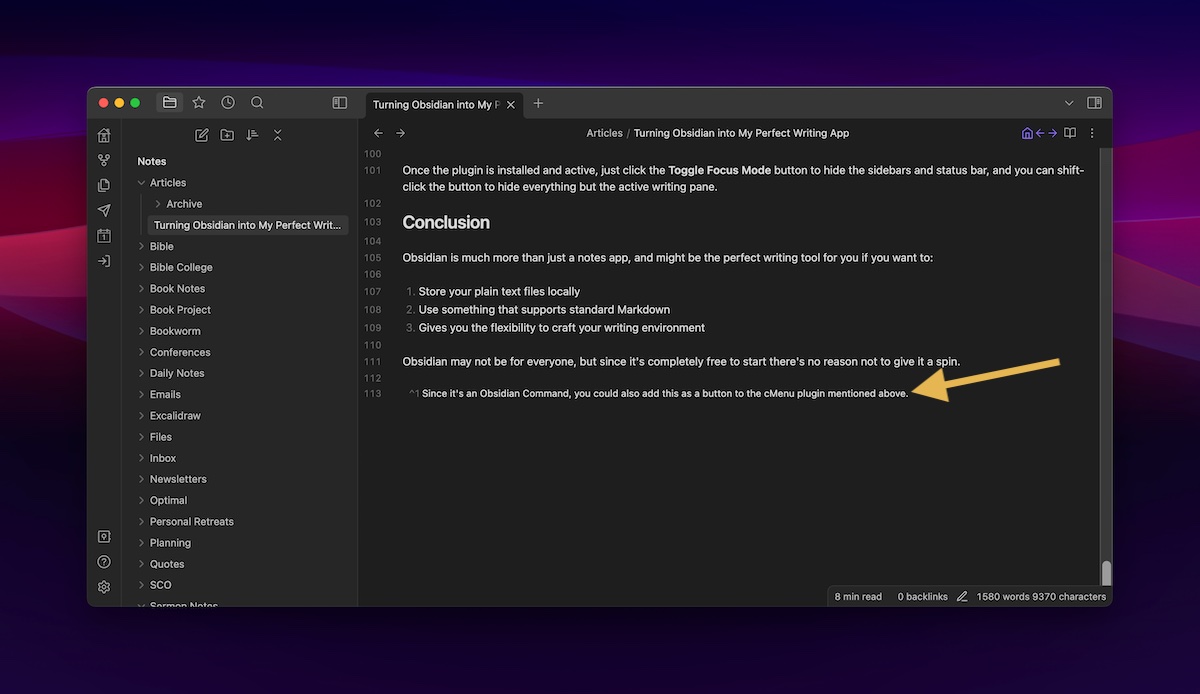This screenshot has height=694, width=1200.
Task: Select the Turning Obsidian into My P tab
Action: point(435,104)
